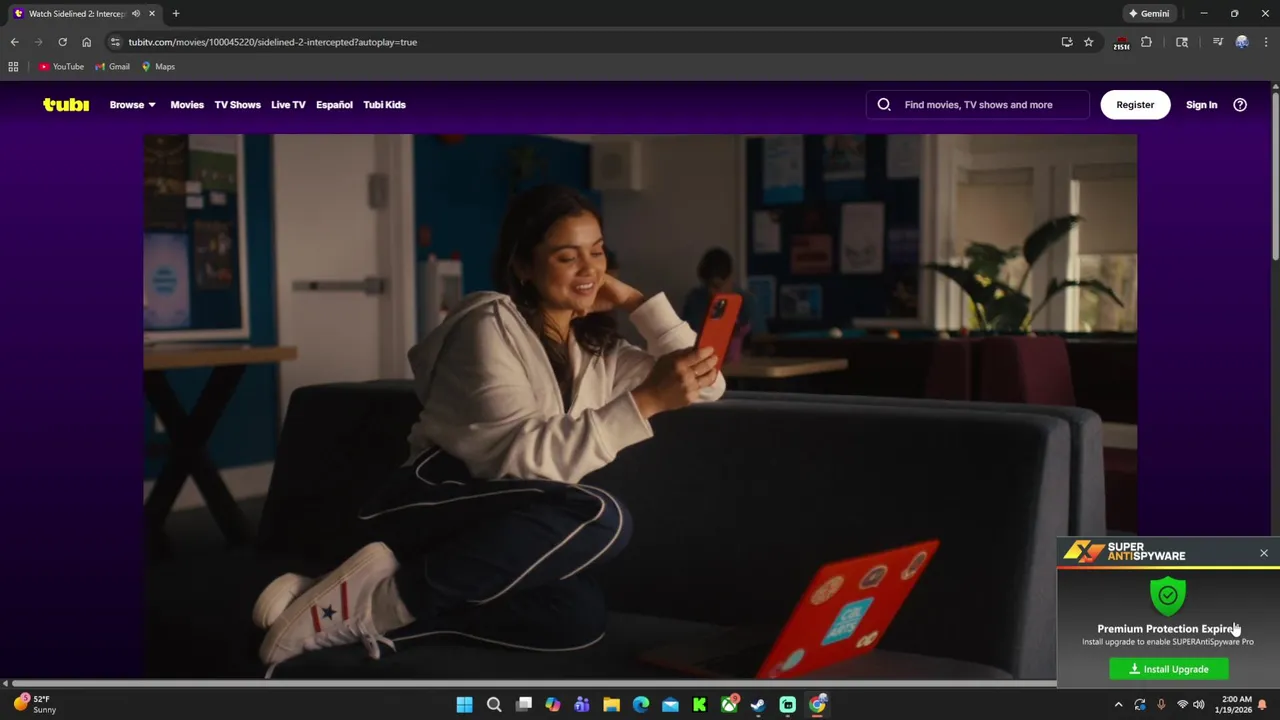Open a new browser tab
Screen dimensions: 1280x720
click(x=176, y=14)
